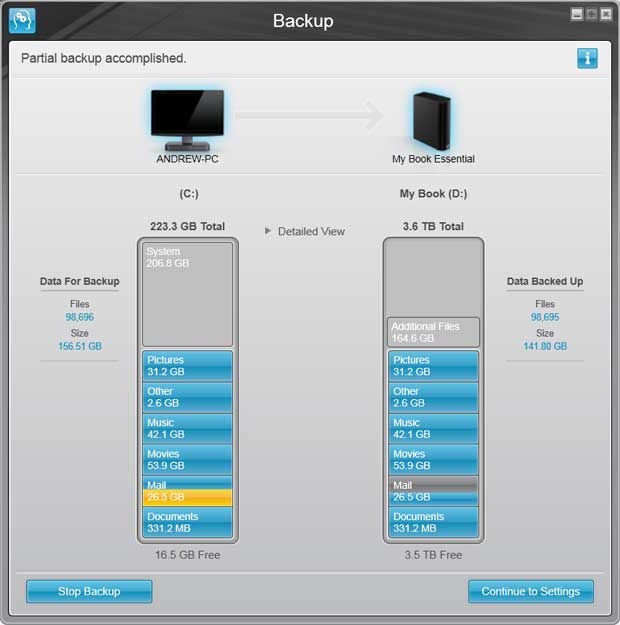620x625 pixels.
Task: Select Music 42.1 GB on C: drive
Action: (187, 428)
